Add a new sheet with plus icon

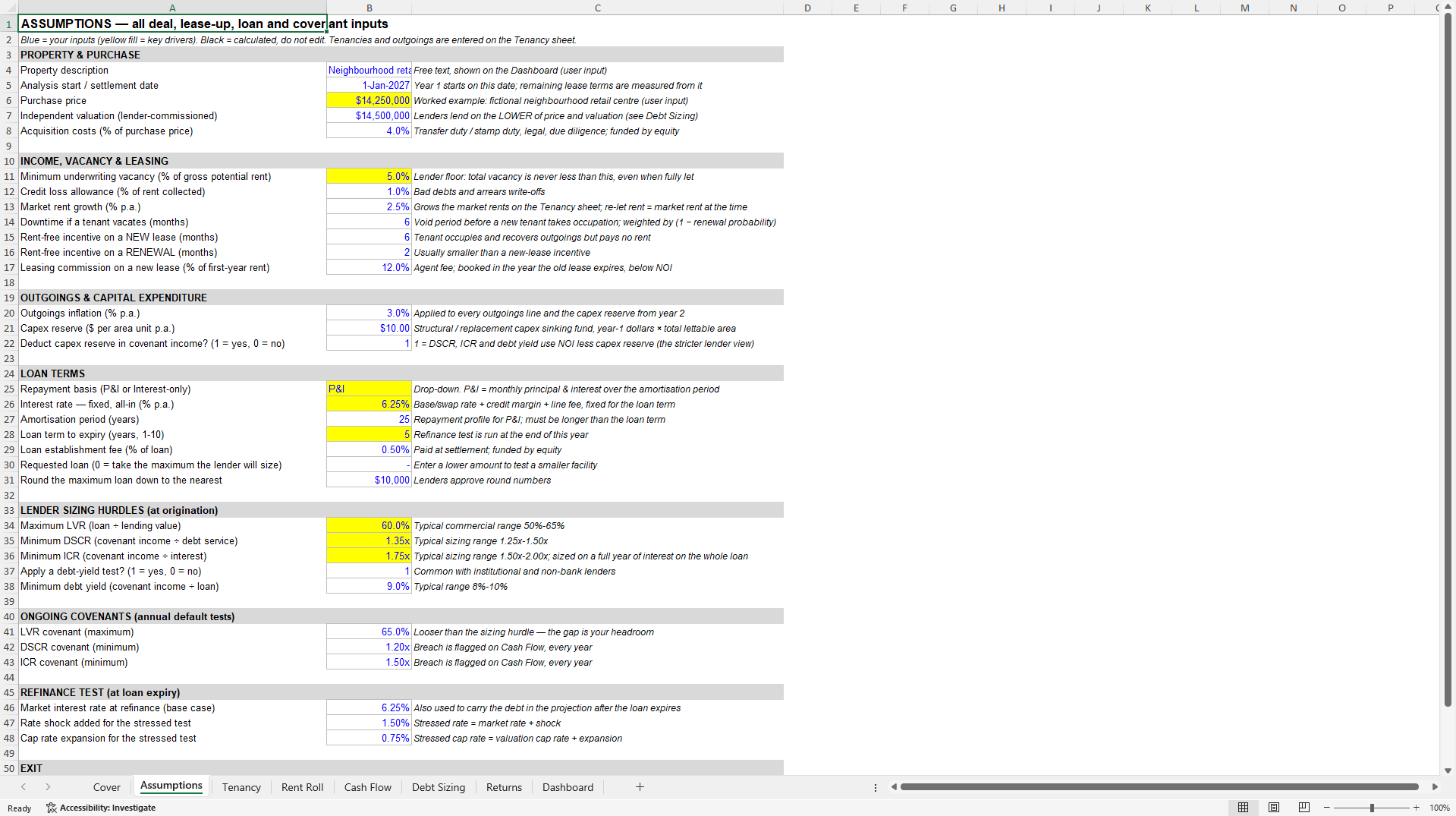(x=640, y=787)
